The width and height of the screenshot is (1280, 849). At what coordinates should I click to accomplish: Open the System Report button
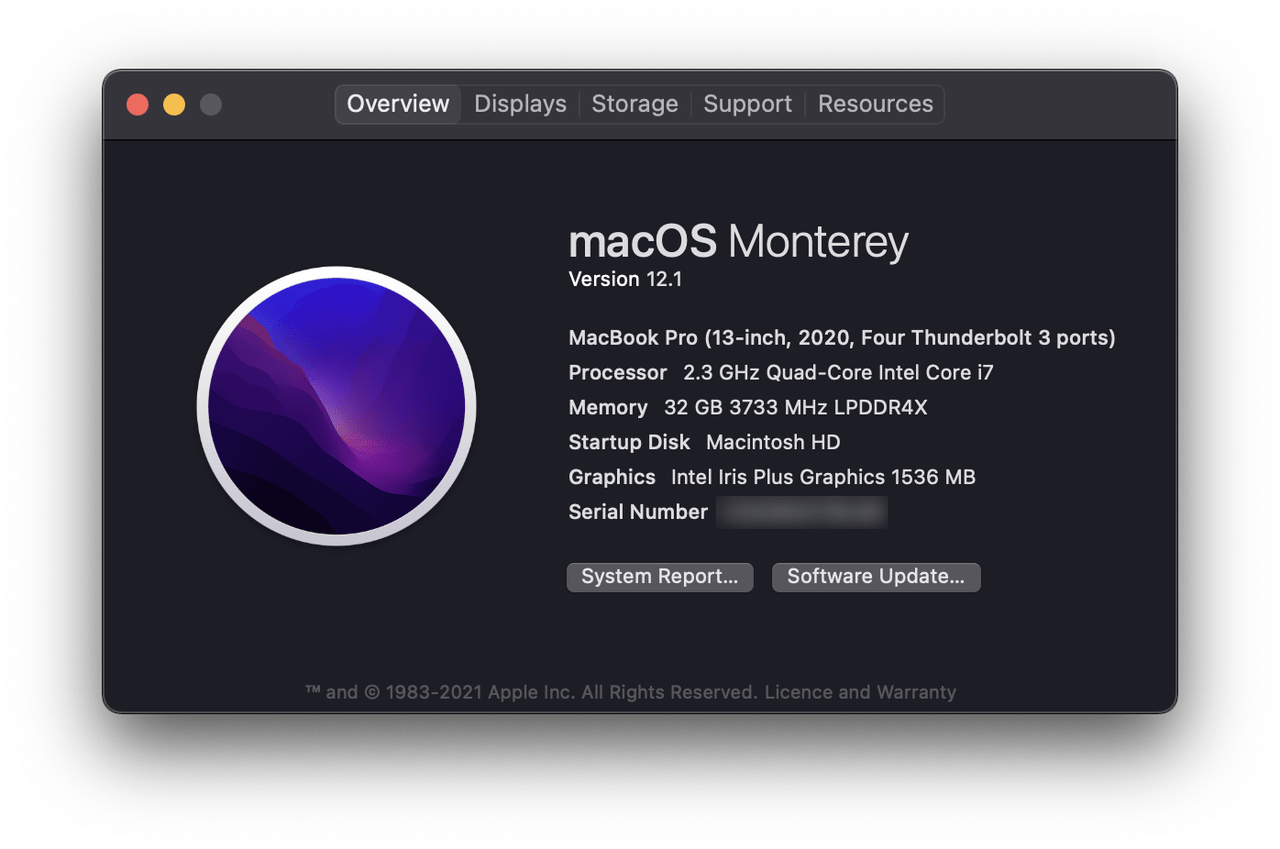[660, 577]
